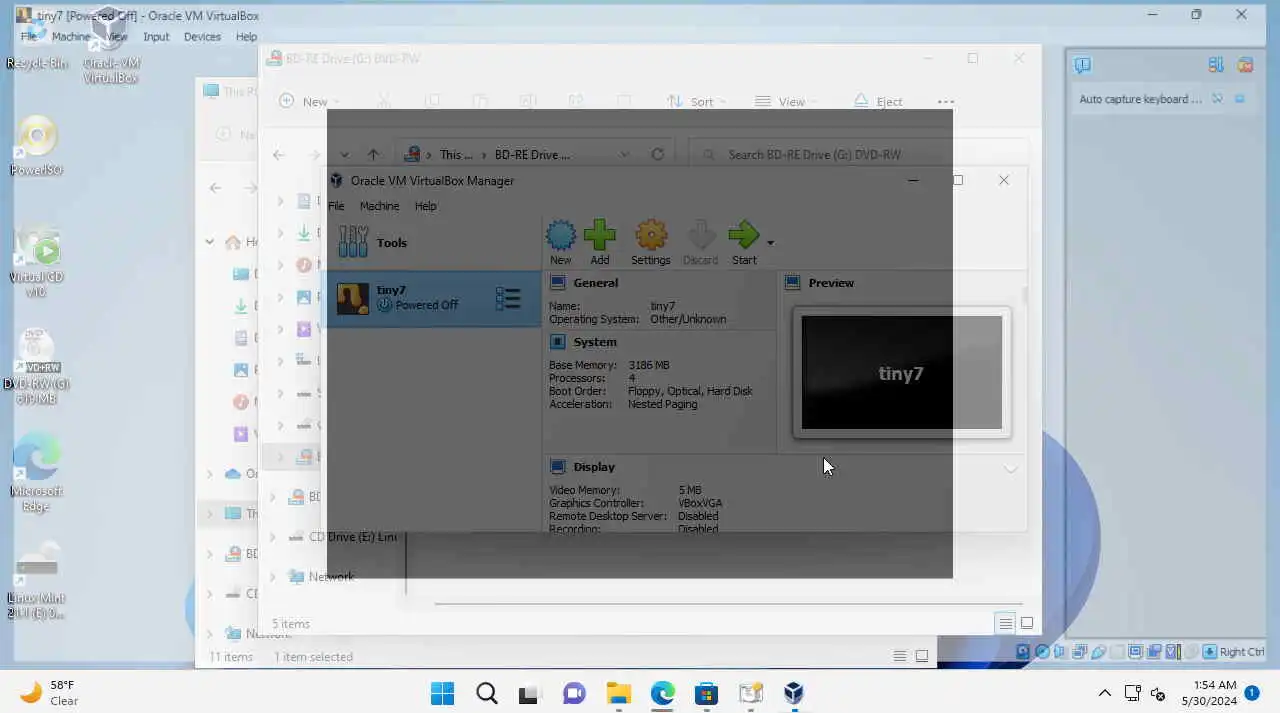This screenshot has width=1280, height=713.
Task: Open the Windows Start button
Action: coord(442,693)
